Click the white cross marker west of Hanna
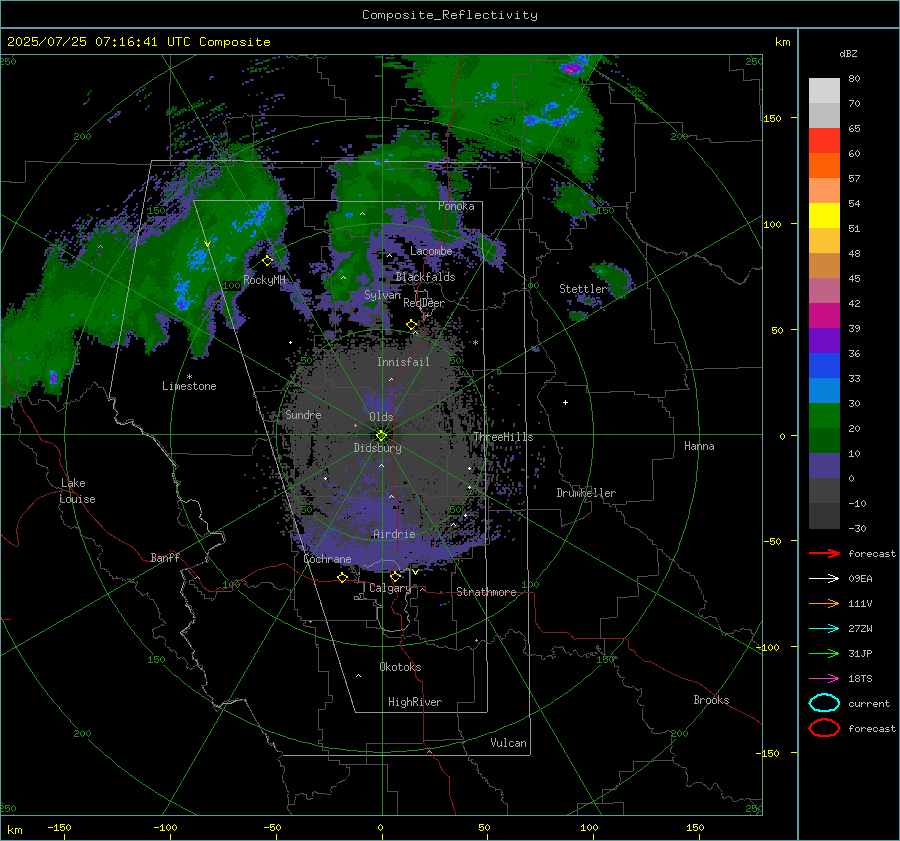Screen dimensions: 900x841 [x=565, y=402]
